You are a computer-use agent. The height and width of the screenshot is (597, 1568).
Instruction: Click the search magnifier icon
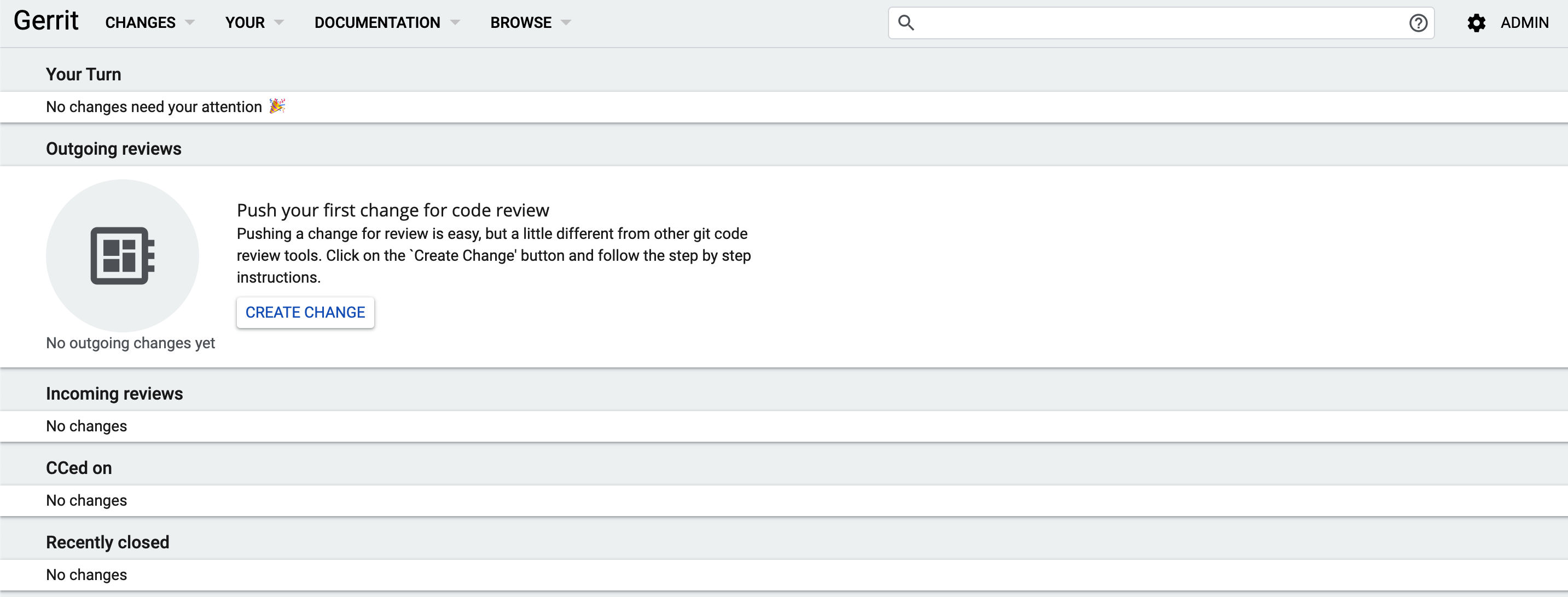[x=906, y=22]
